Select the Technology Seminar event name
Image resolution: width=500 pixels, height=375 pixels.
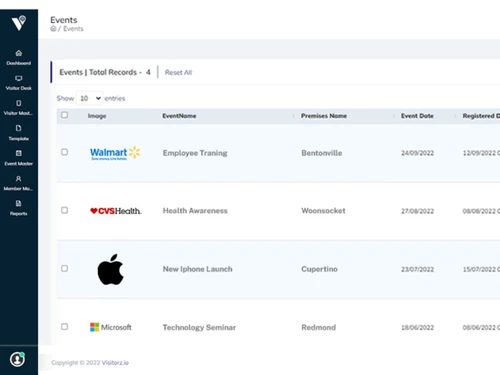[199, 327]
